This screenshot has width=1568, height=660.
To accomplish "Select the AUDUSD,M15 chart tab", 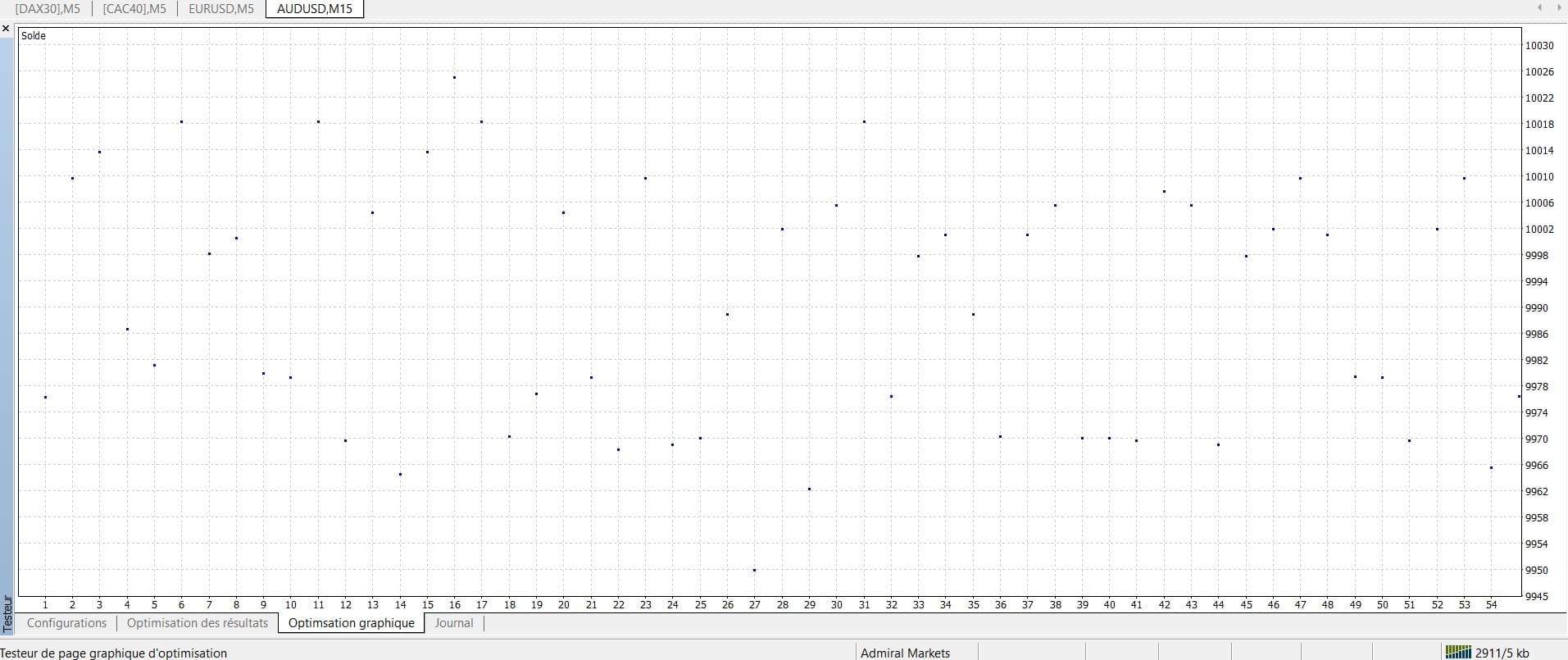I will [315, 9].
